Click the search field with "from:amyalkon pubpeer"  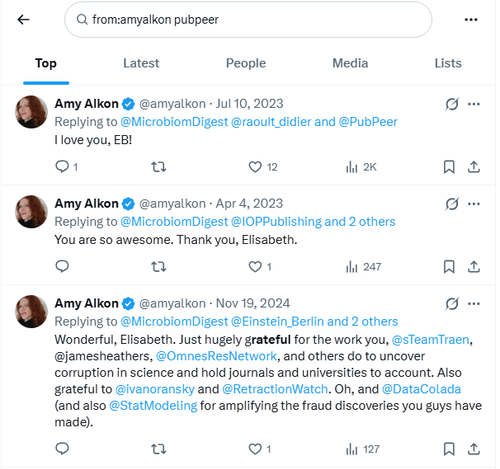coord(248,20)
